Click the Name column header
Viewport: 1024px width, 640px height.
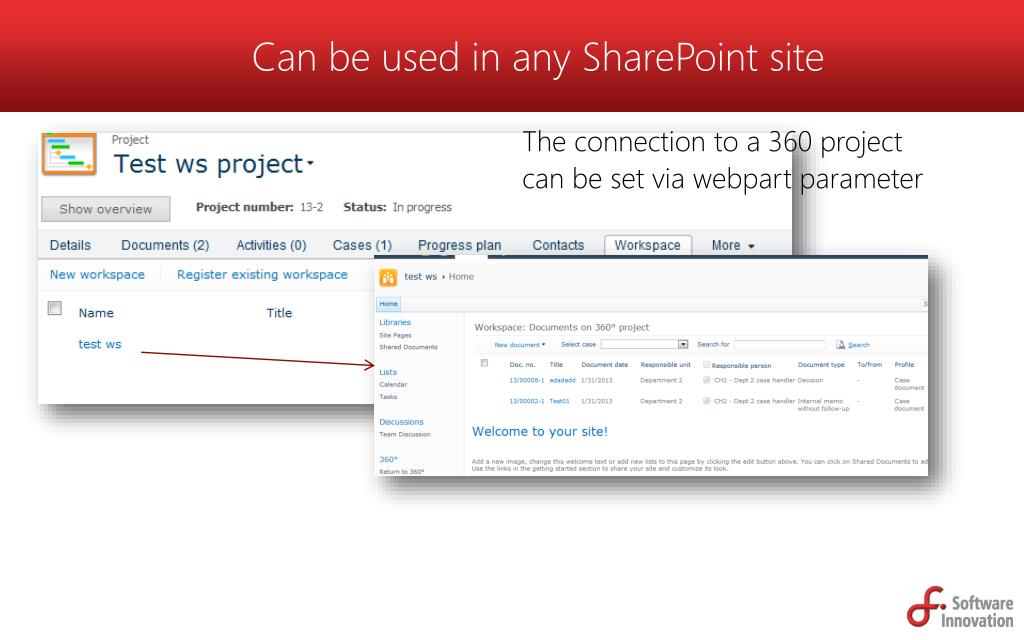coord(96,313)
